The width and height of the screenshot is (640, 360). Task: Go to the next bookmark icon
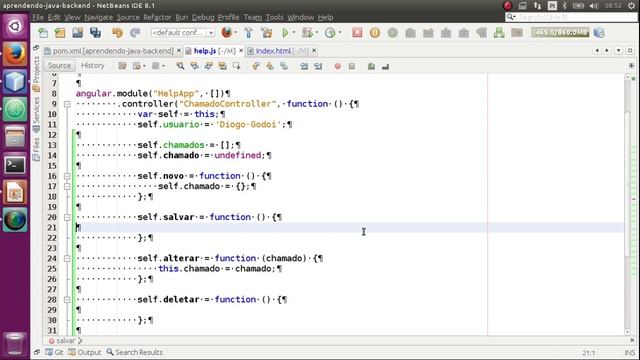[x=270, y=66]
